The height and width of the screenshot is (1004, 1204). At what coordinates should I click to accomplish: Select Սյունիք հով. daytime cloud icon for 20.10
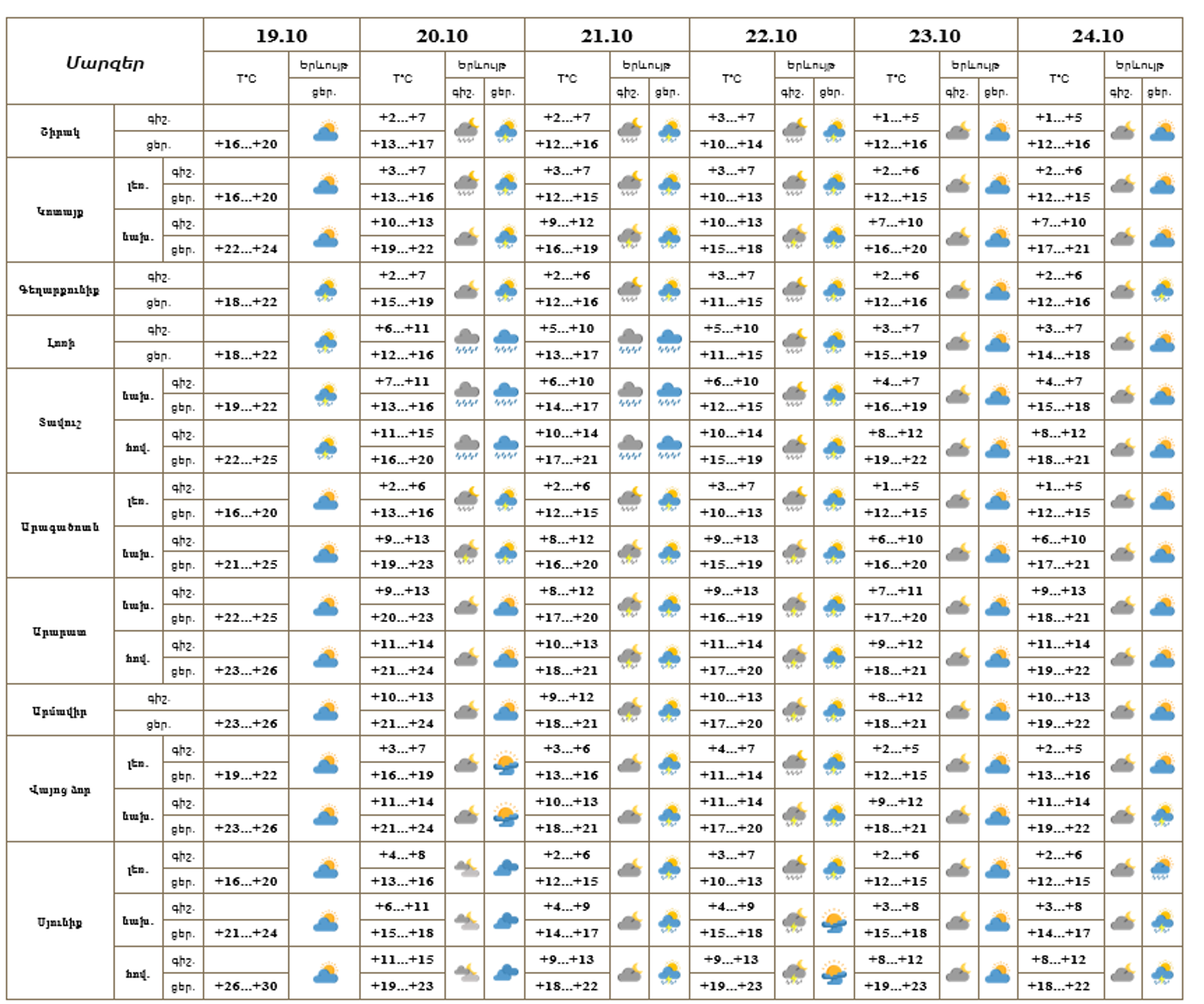[x=505, y=973]
